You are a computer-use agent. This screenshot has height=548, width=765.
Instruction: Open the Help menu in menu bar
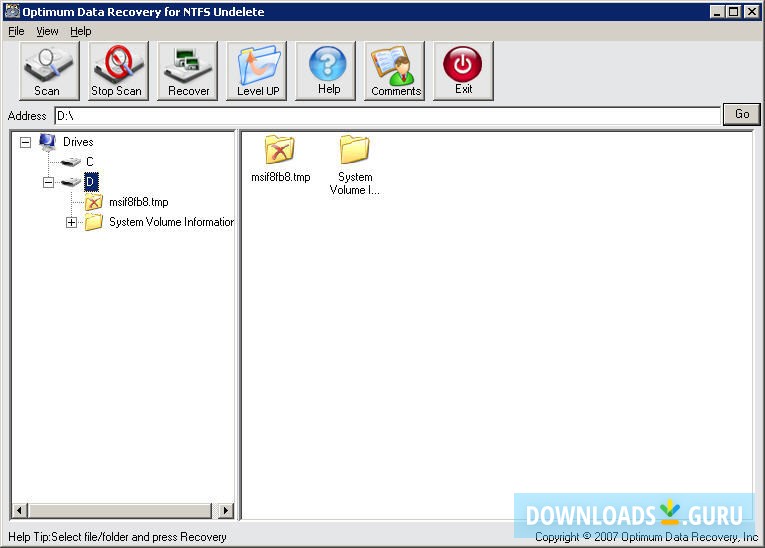click(81, 32)
